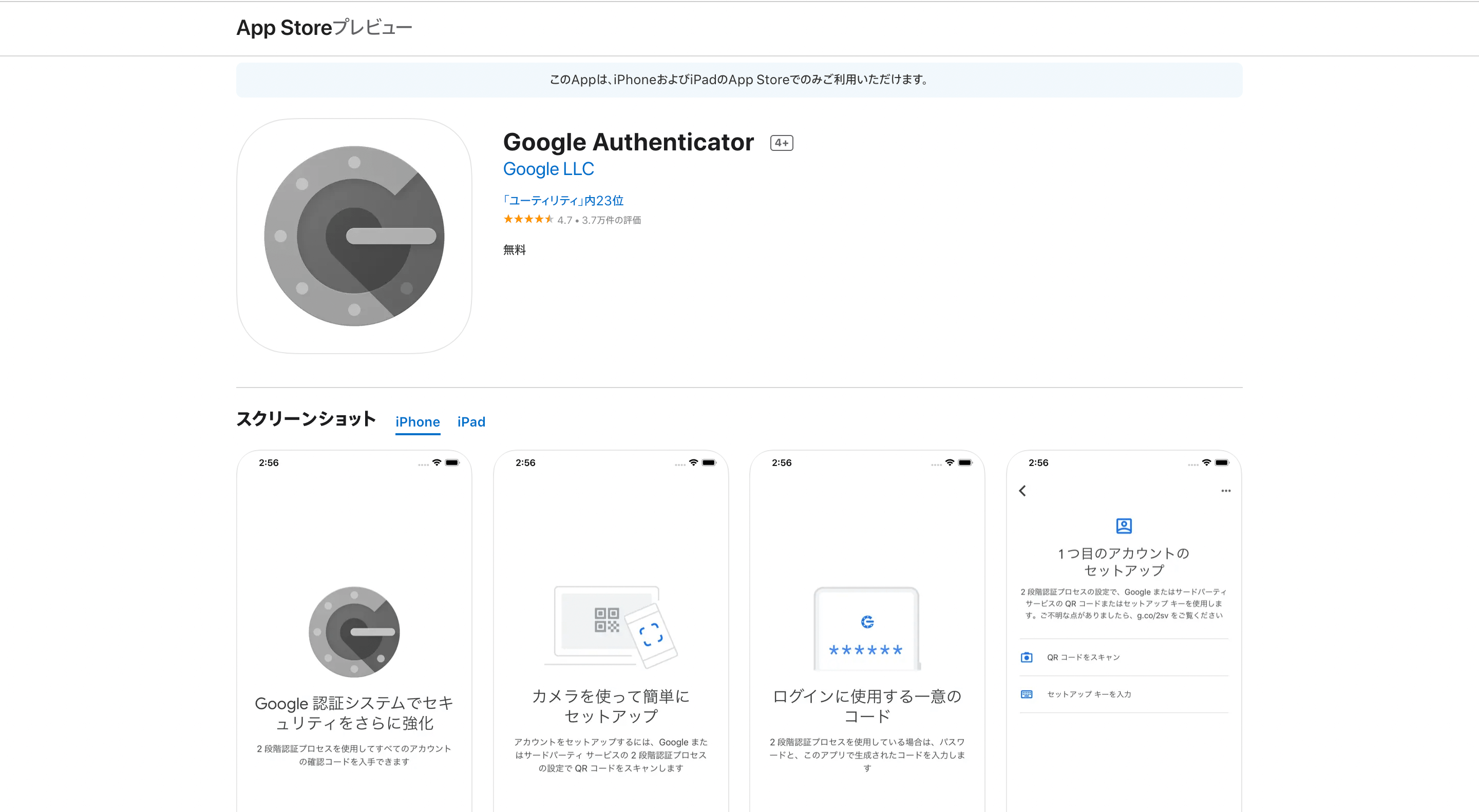Select the QR コードをスキャン option
Viewport: 1479px width, 812px height.
click(x=1124, y=657)
